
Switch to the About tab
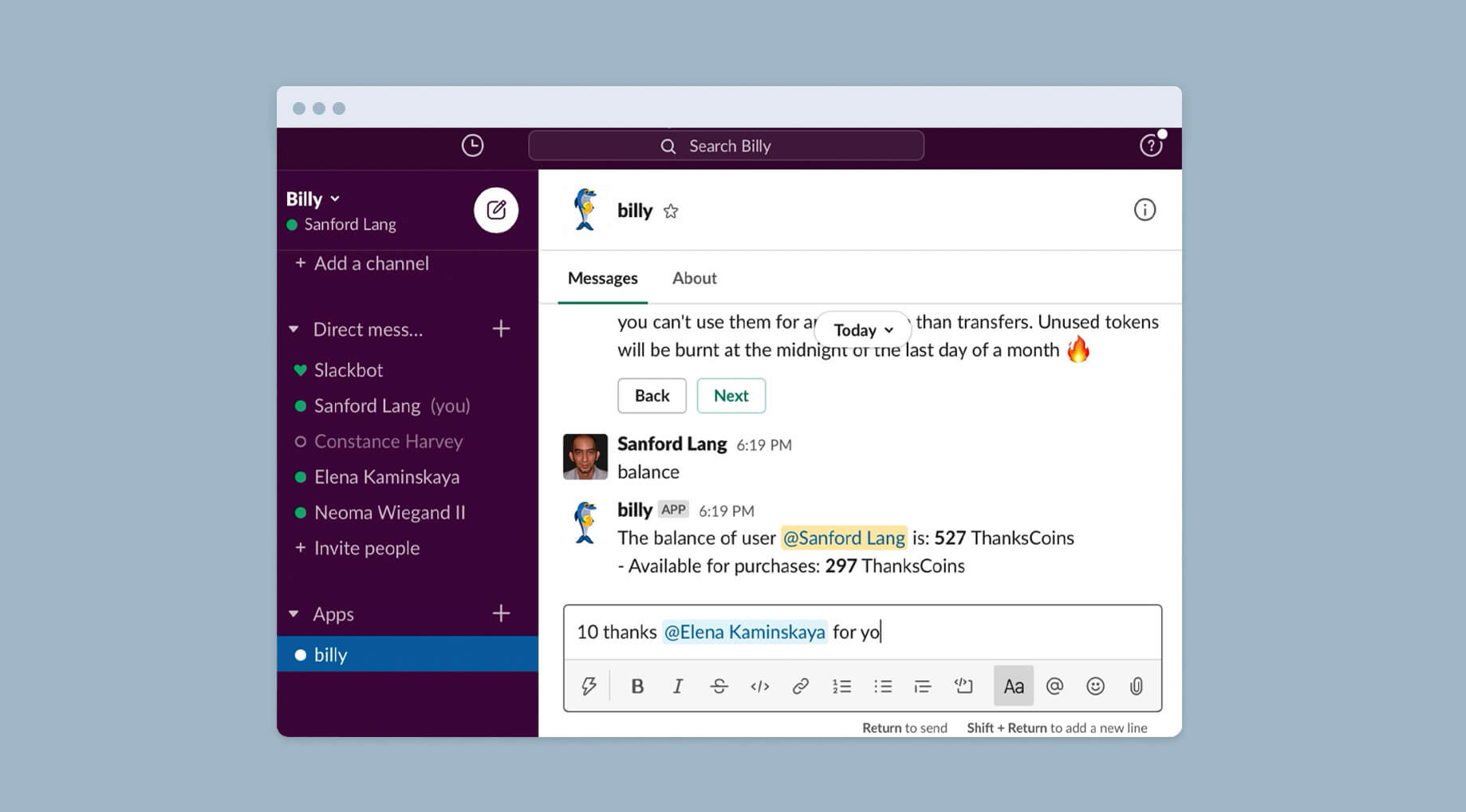(x=695, y=278)
